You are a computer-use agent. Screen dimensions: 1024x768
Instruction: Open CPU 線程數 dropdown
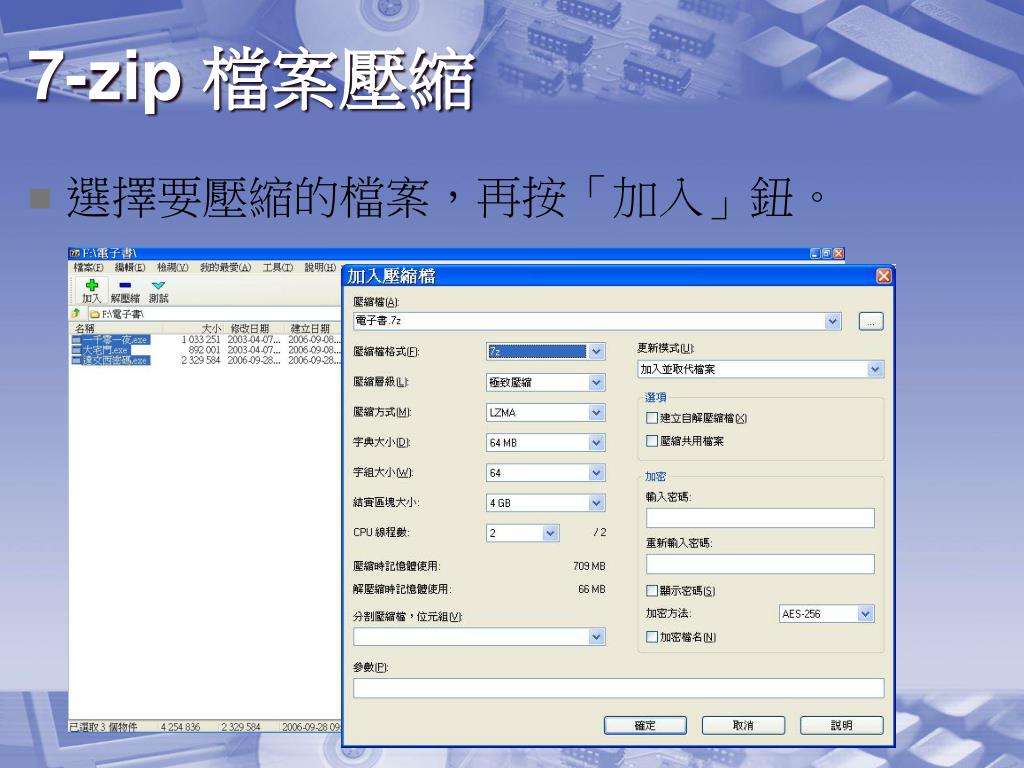[550, 533]
